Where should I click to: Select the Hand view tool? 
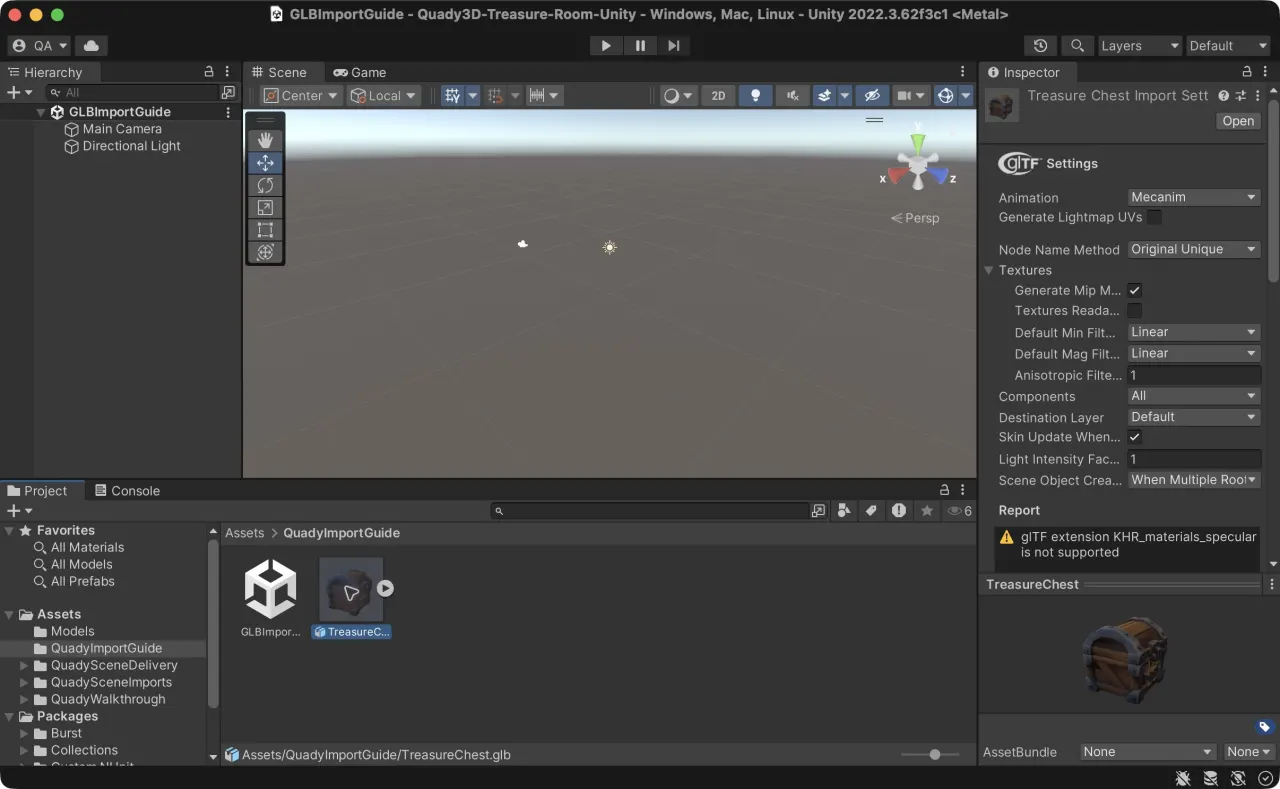point(265,140)
